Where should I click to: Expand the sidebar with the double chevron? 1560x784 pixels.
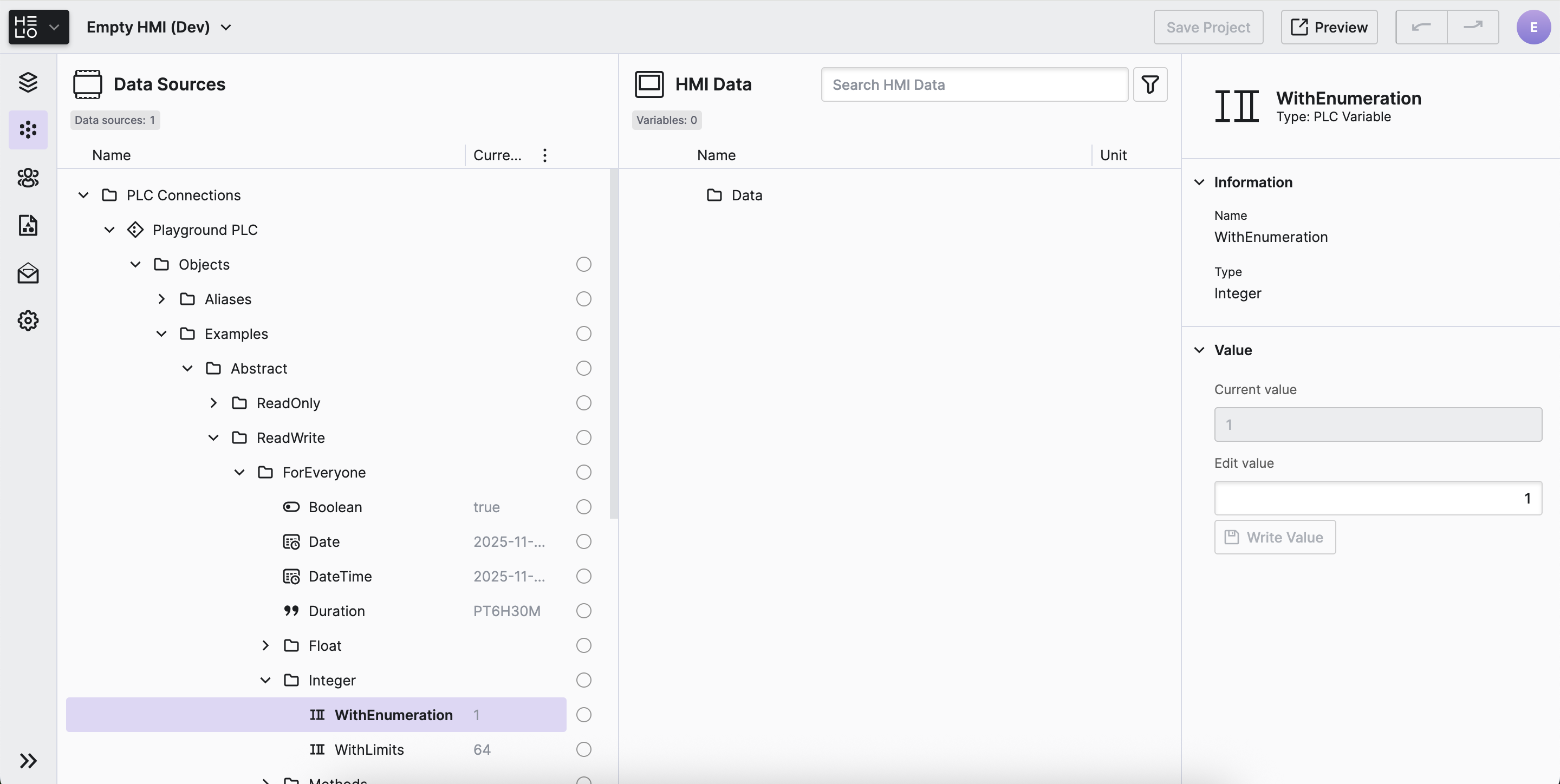(x=28, y=760)
